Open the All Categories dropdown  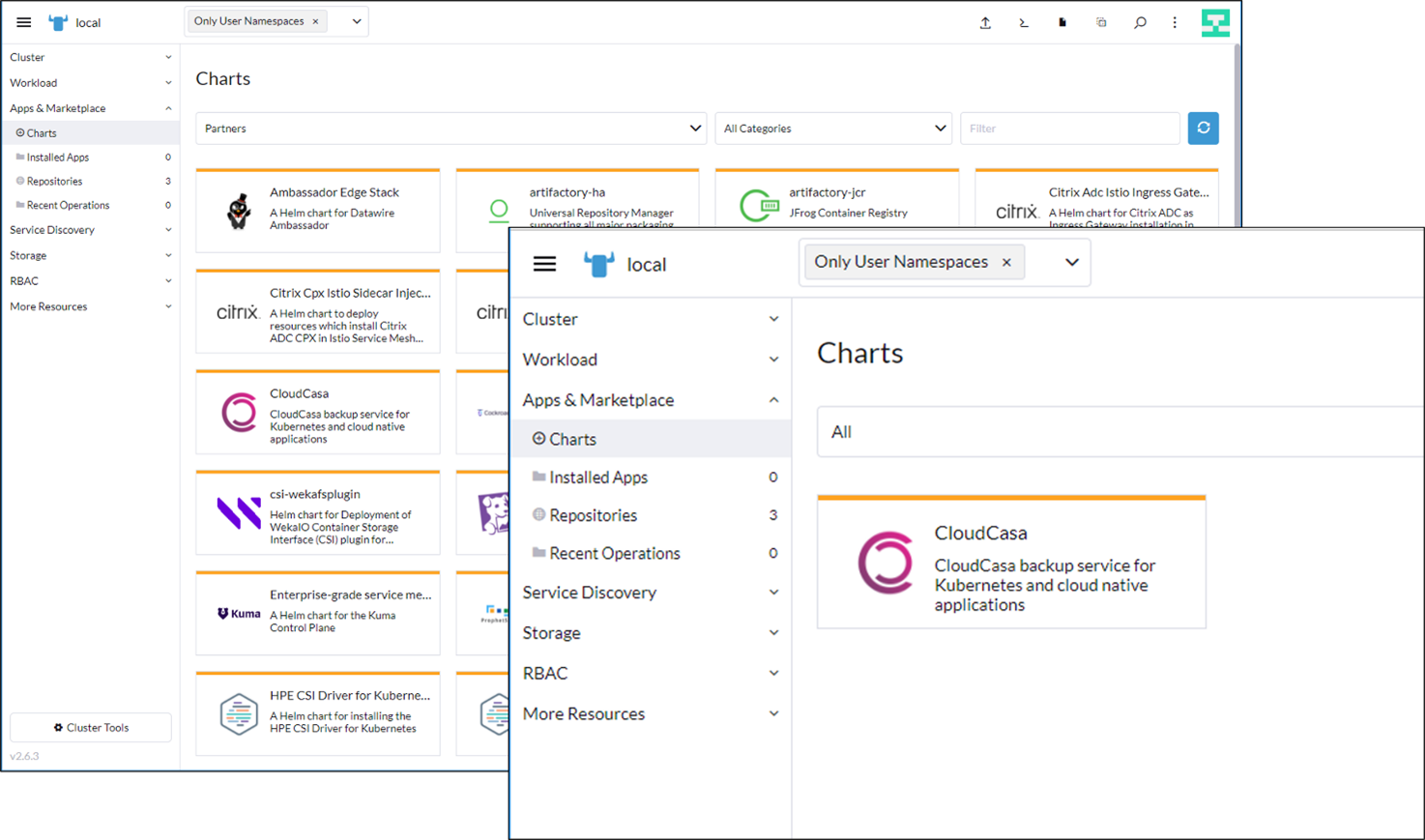[x=833, y=129]
